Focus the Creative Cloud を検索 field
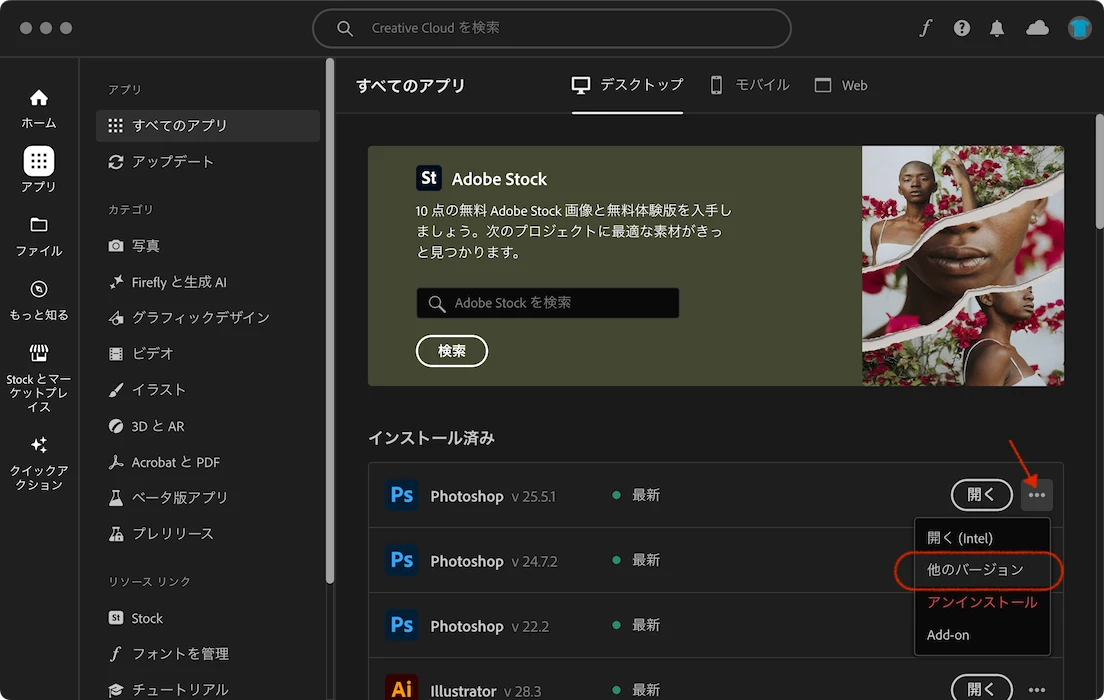Viewport: 1104px width, 700px height. pos(552,28)
